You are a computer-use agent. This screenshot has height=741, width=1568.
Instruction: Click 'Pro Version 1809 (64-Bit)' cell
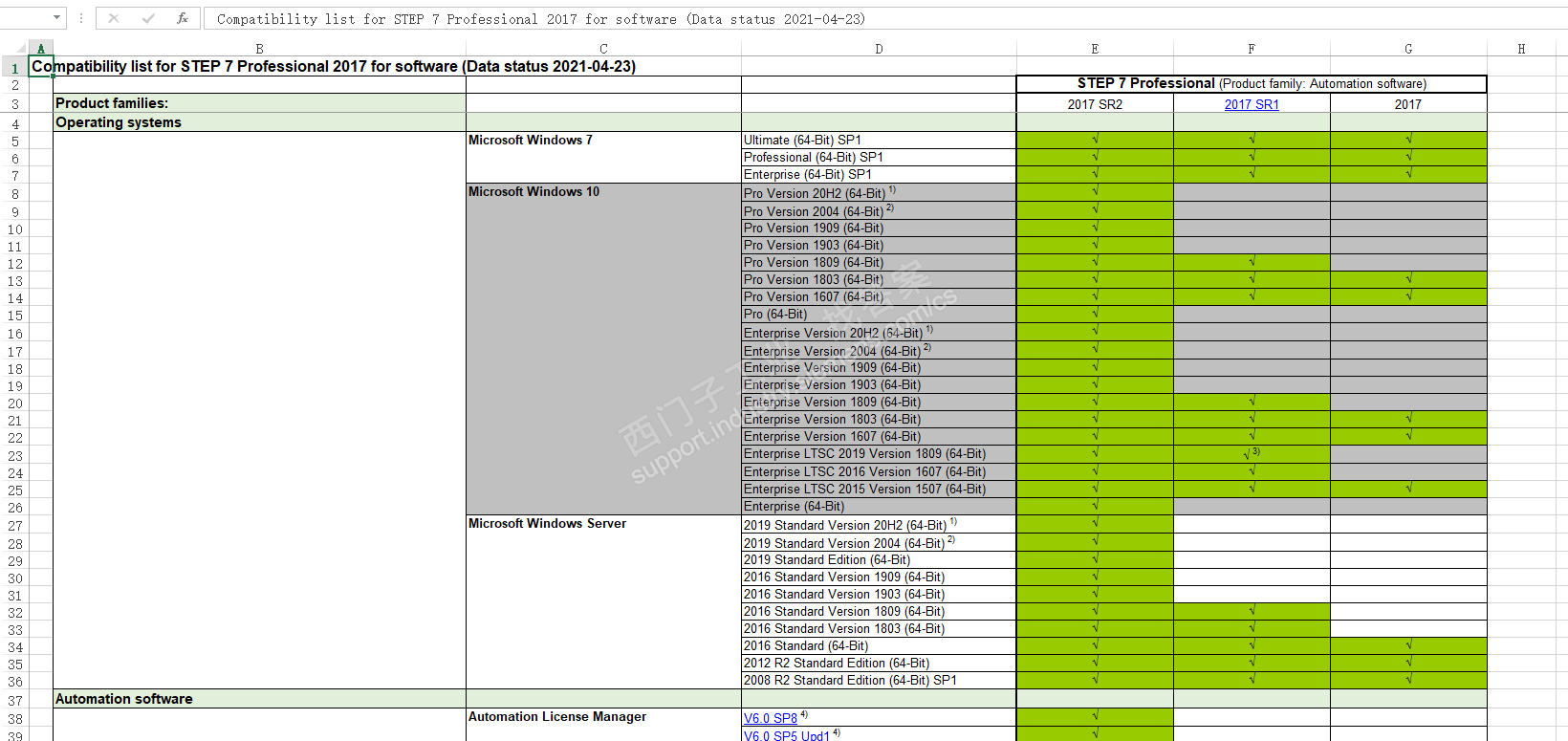879,262
